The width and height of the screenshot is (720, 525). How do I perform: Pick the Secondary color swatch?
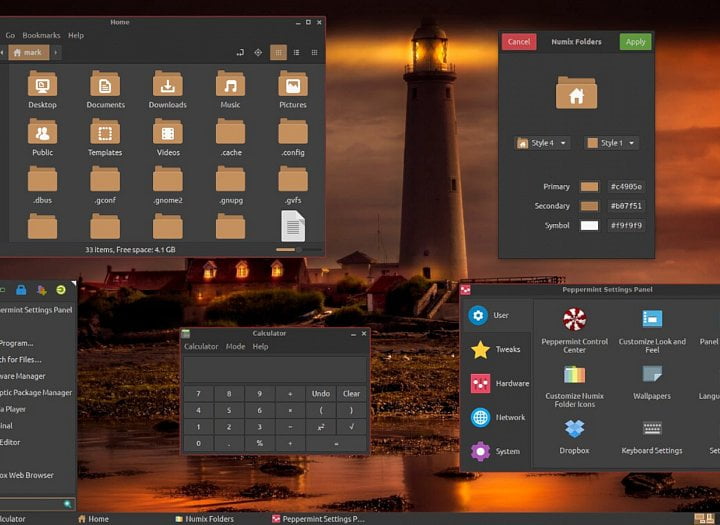[590, 206]
